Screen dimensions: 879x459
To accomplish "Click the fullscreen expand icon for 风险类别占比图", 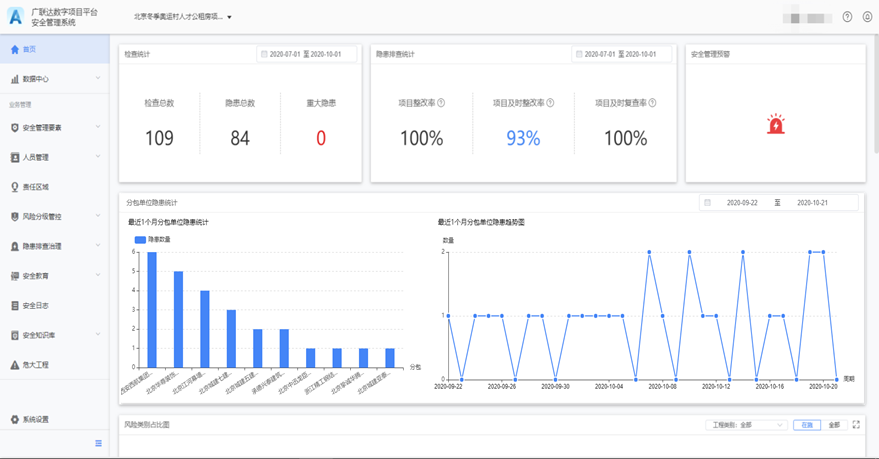I will pyautogui.click(x=856, y=425).
